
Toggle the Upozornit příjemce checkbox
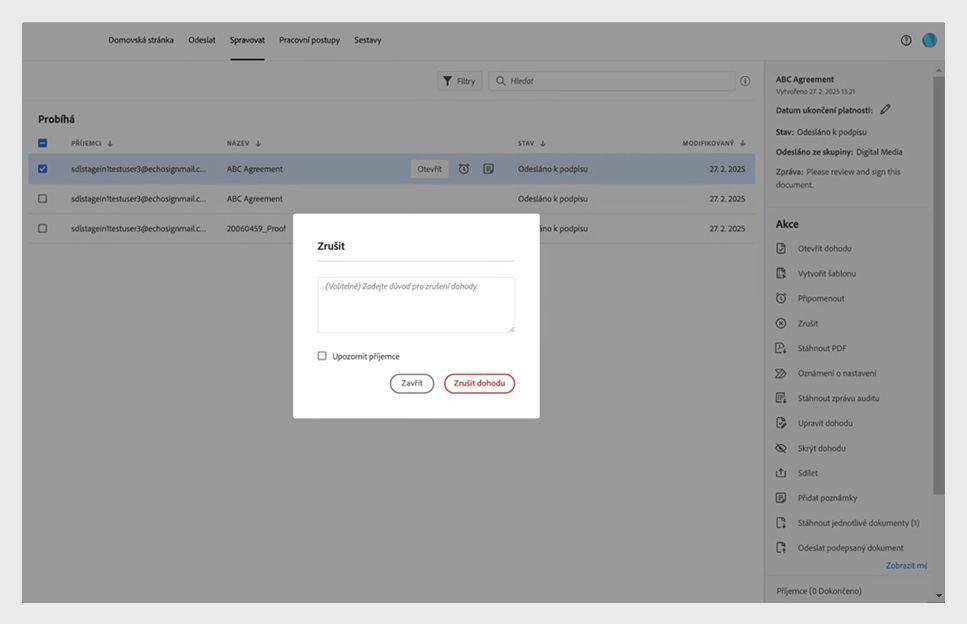[322, 356]
